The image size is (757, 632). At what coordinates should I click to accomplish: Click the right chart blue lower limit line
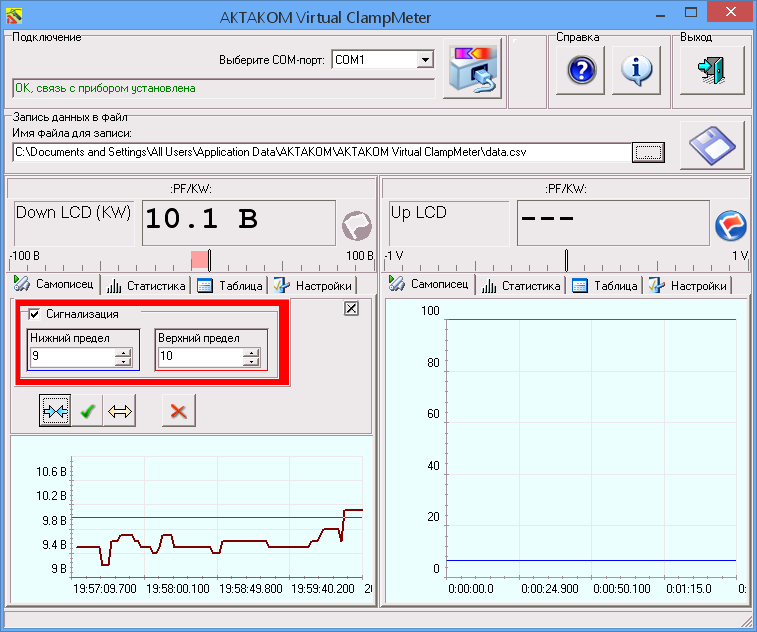591,561
